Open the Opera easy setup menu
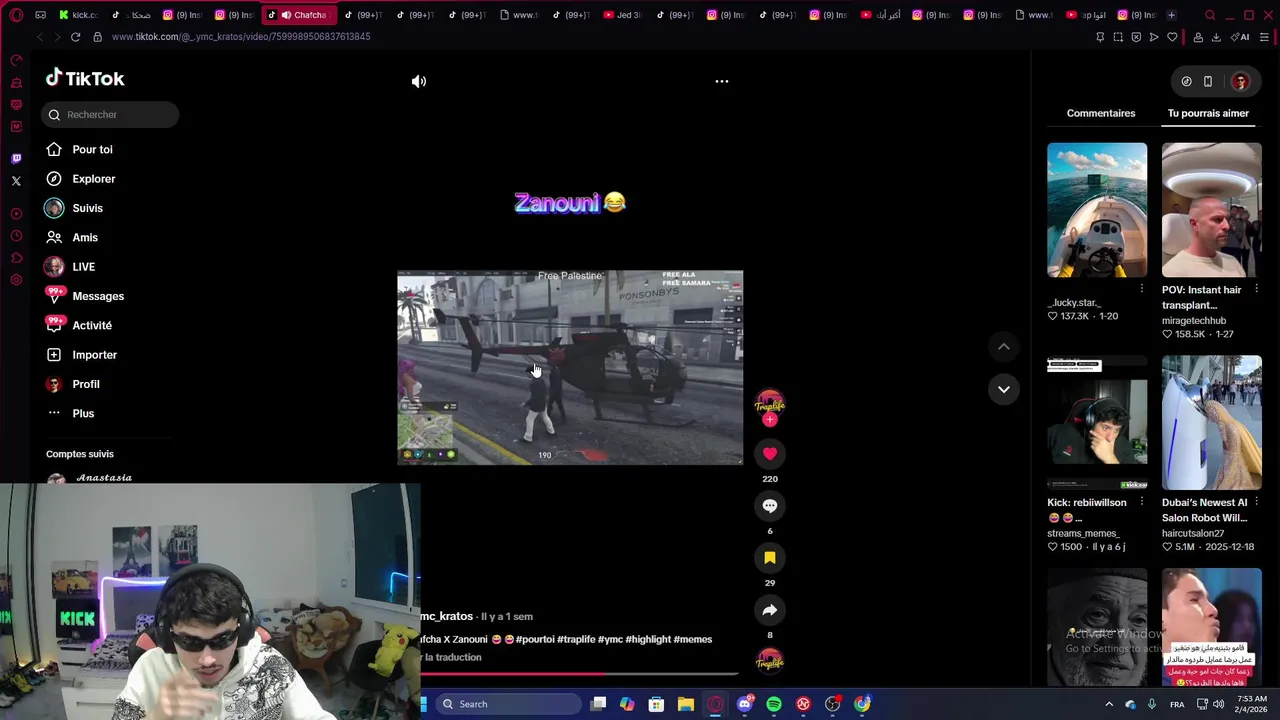Image resolution: width=1280 pixels, height=720 pixels. pos(1264,37)
